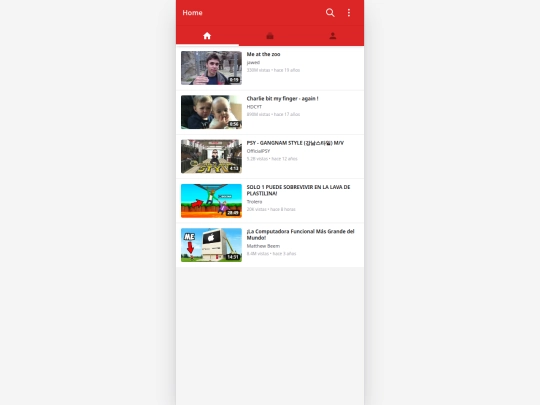Viewport: 540px width, 405px height.
Task: Switch to the Account profile tab icon
Action: [333, 36]
